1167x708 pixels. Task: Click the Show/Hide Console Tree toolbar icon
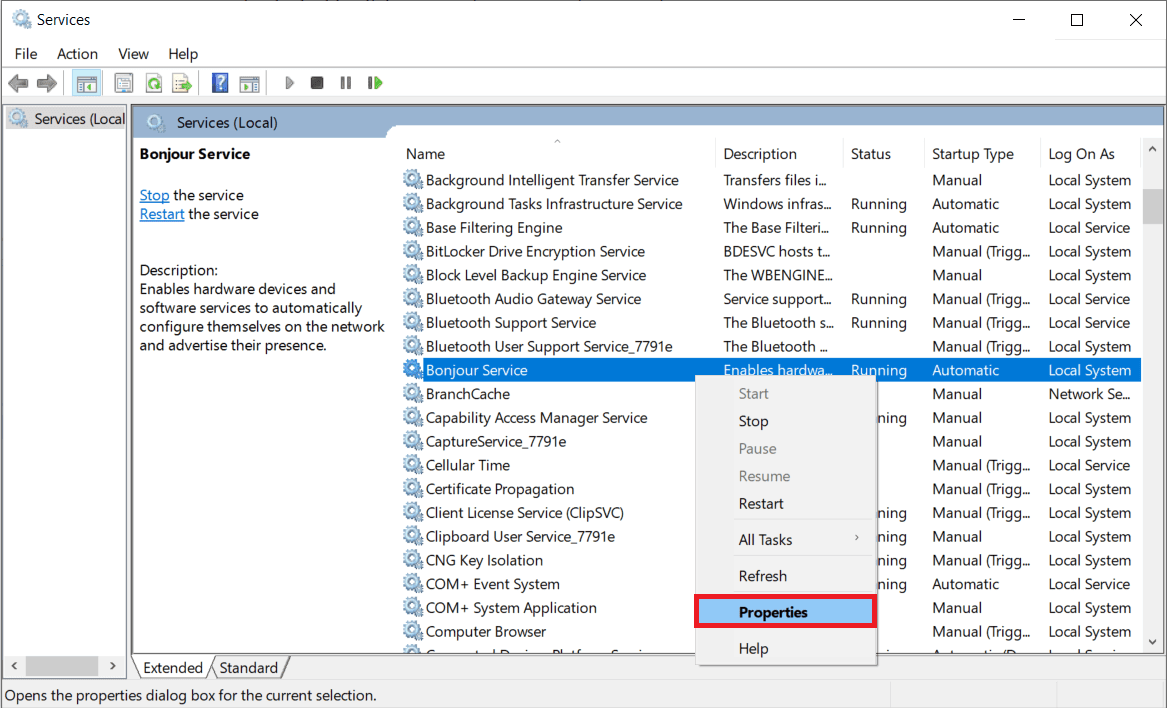click(x=87, y=83)
